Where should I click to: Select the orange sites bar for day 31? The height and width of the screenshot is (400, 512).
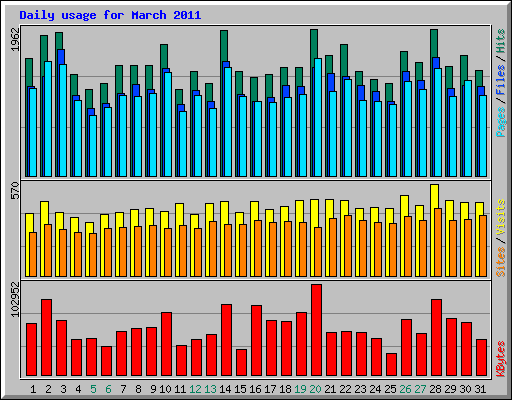(483, 246)
